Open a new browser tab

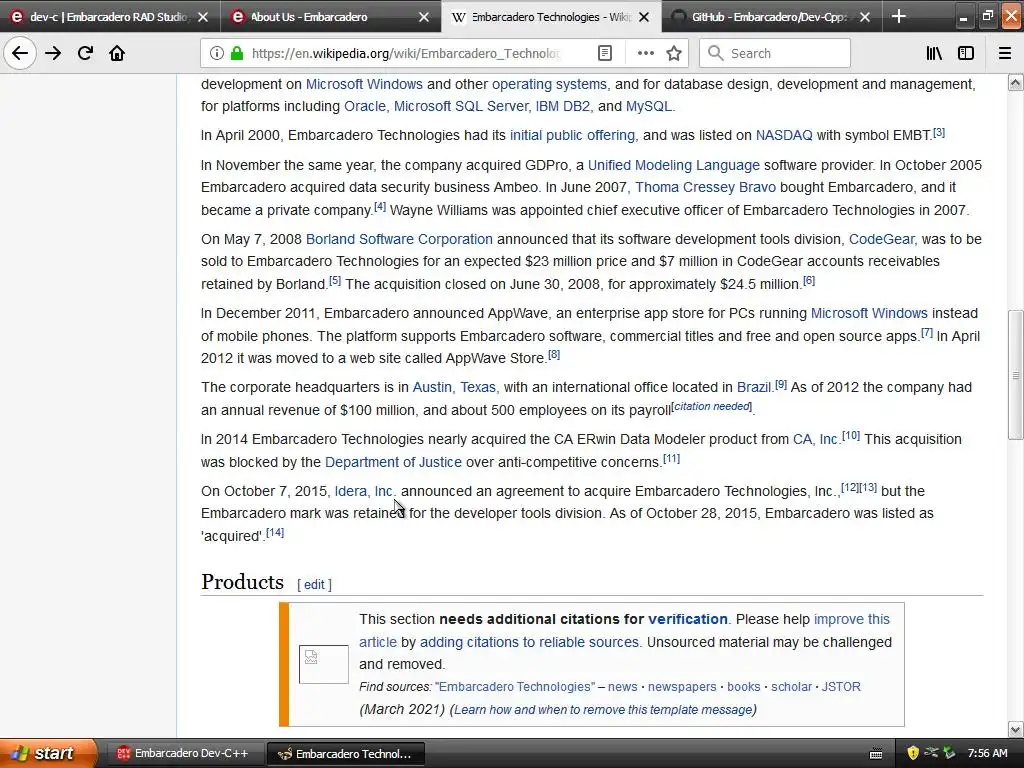click(899, 16)
